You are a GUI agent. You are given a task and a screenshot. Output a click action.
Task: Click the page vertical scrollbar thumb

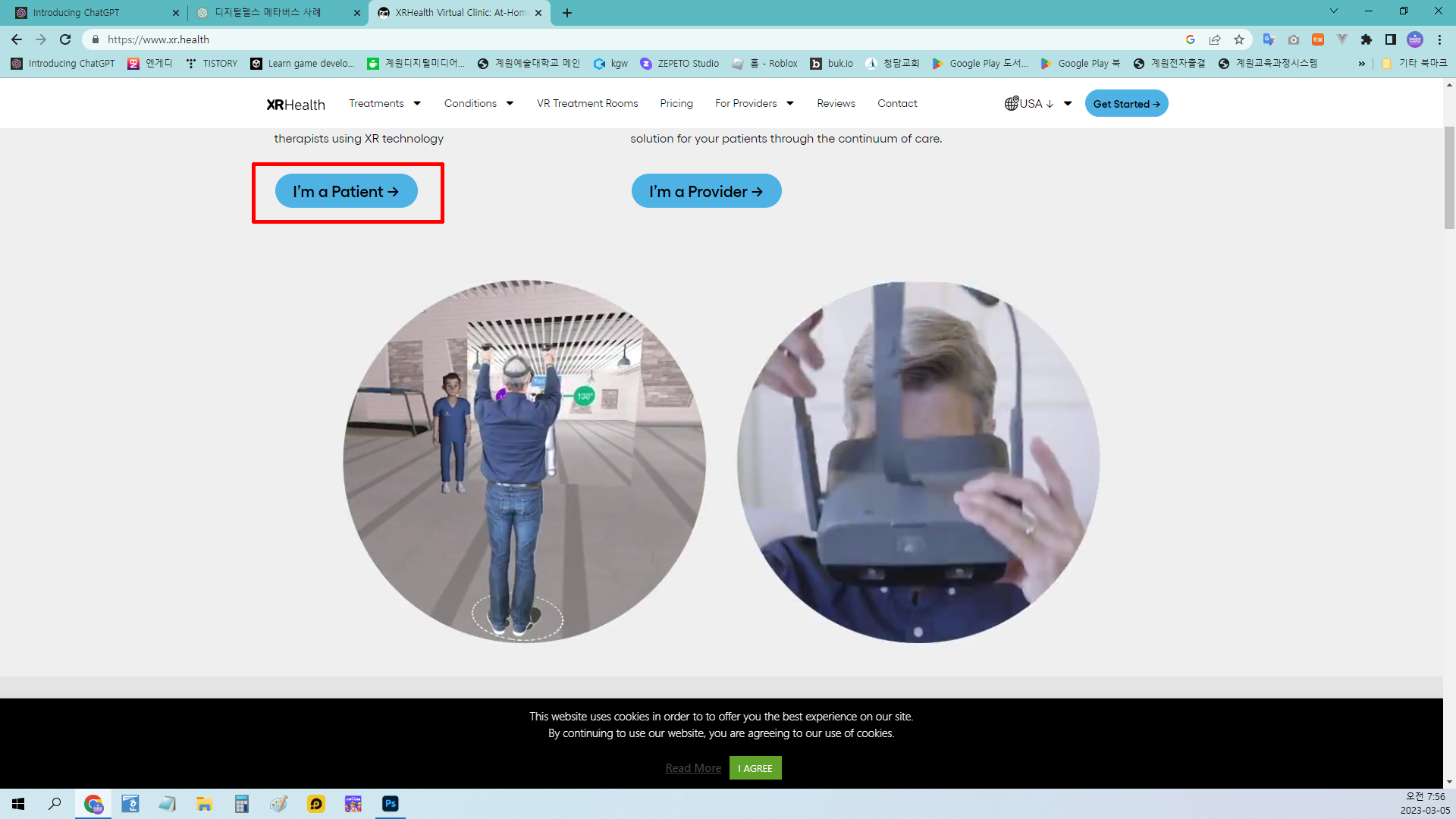1449,176
